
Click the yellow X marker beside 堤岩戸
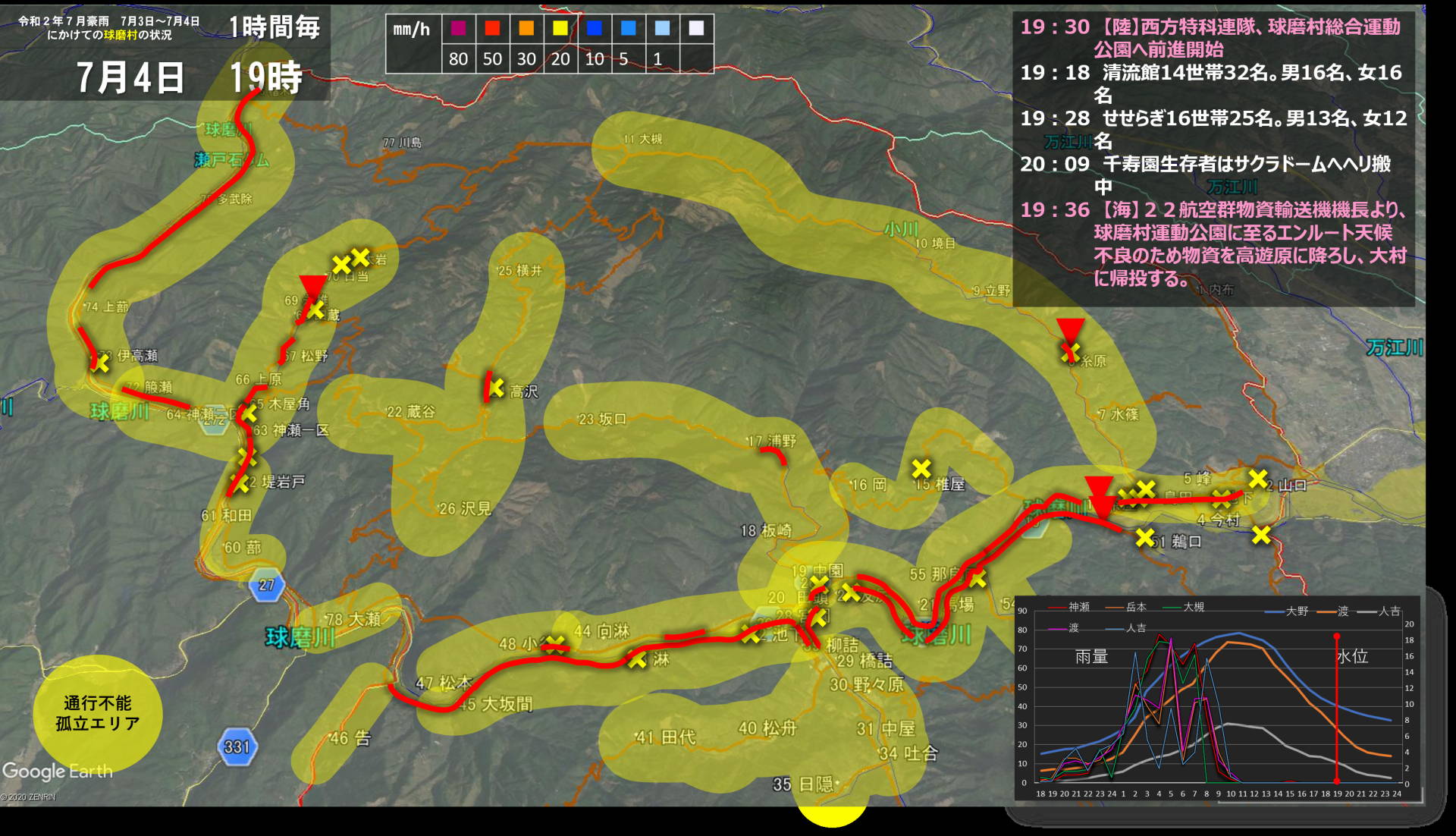pyautogui.click(x=241, y=482)
